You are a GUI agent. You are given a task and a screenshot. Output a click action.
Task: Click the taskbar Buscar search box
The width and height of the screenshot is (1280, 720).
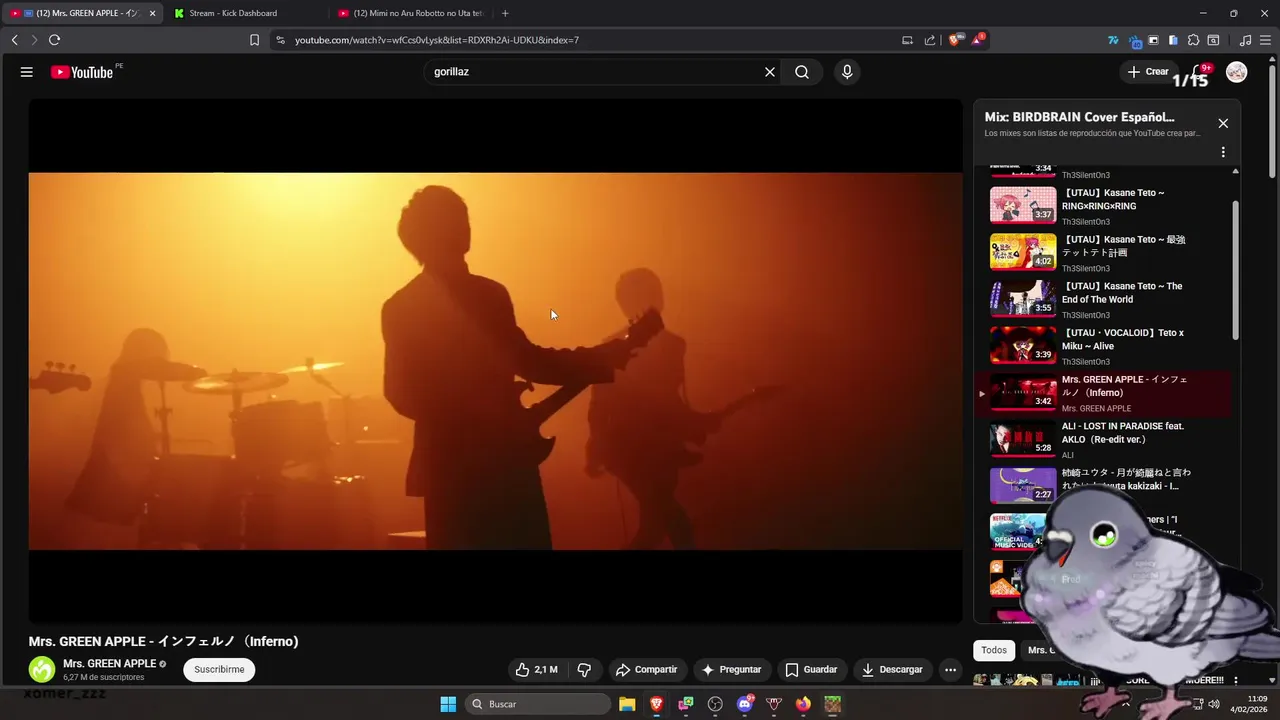539,704
